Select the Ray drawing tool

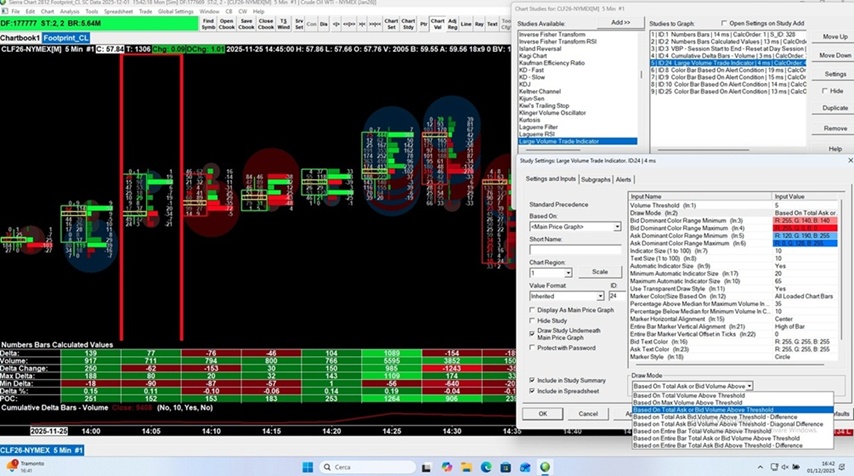pos(479,22)
